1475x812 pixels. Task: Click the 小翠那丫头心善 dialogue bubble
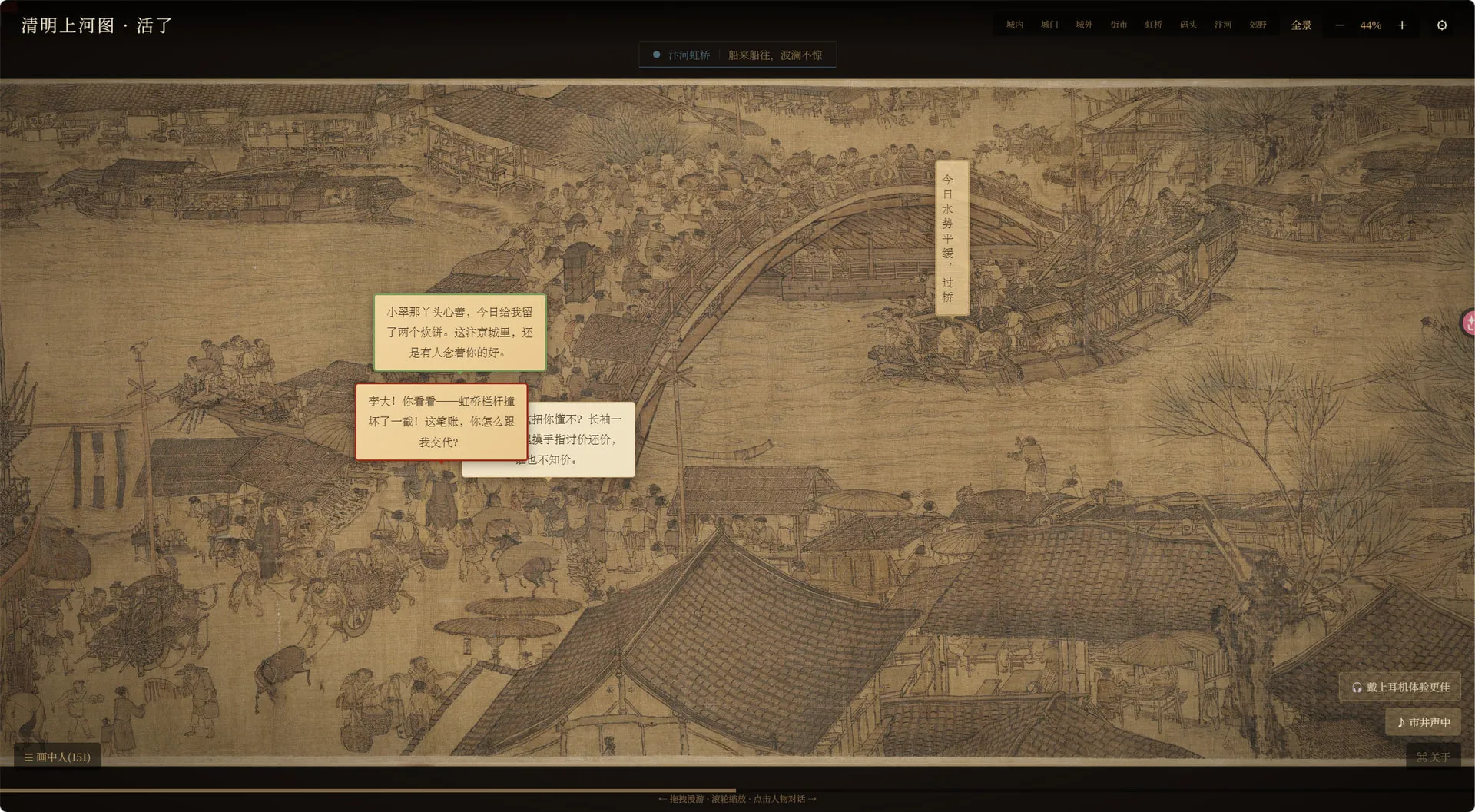point(459,332)
